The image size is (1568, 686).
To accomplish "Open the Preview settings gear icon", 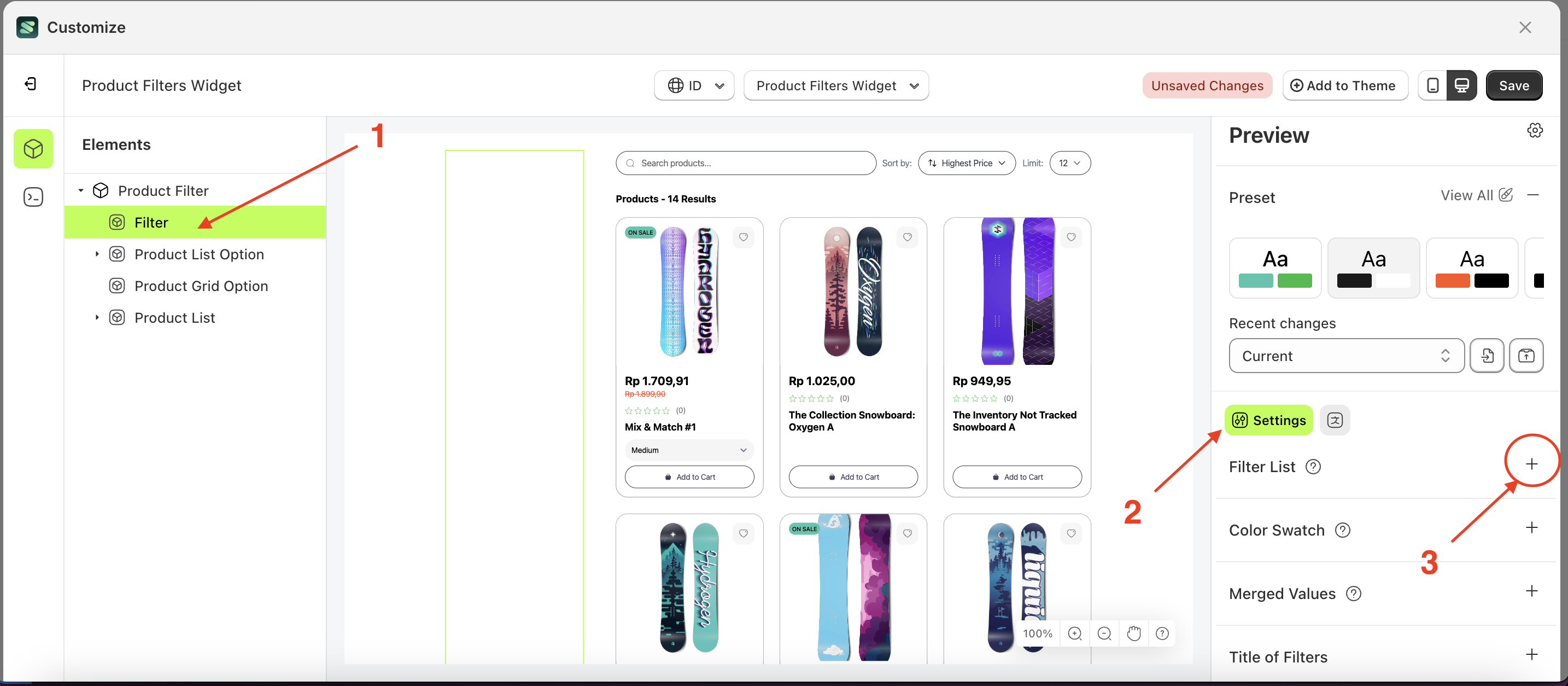I will tap(1535, 130).
